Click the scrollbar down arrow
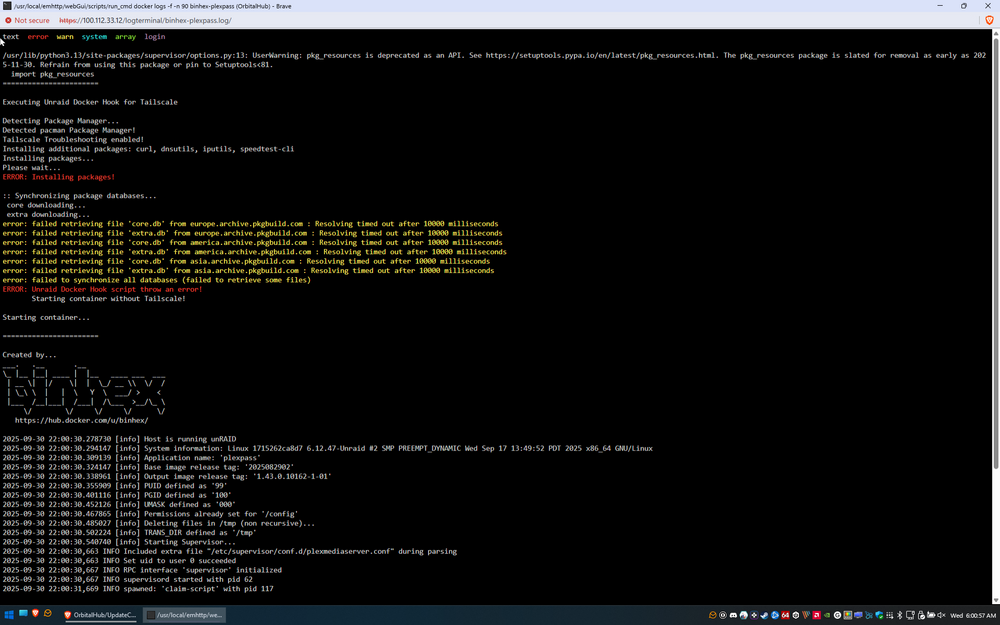 (x=996, y=600)
